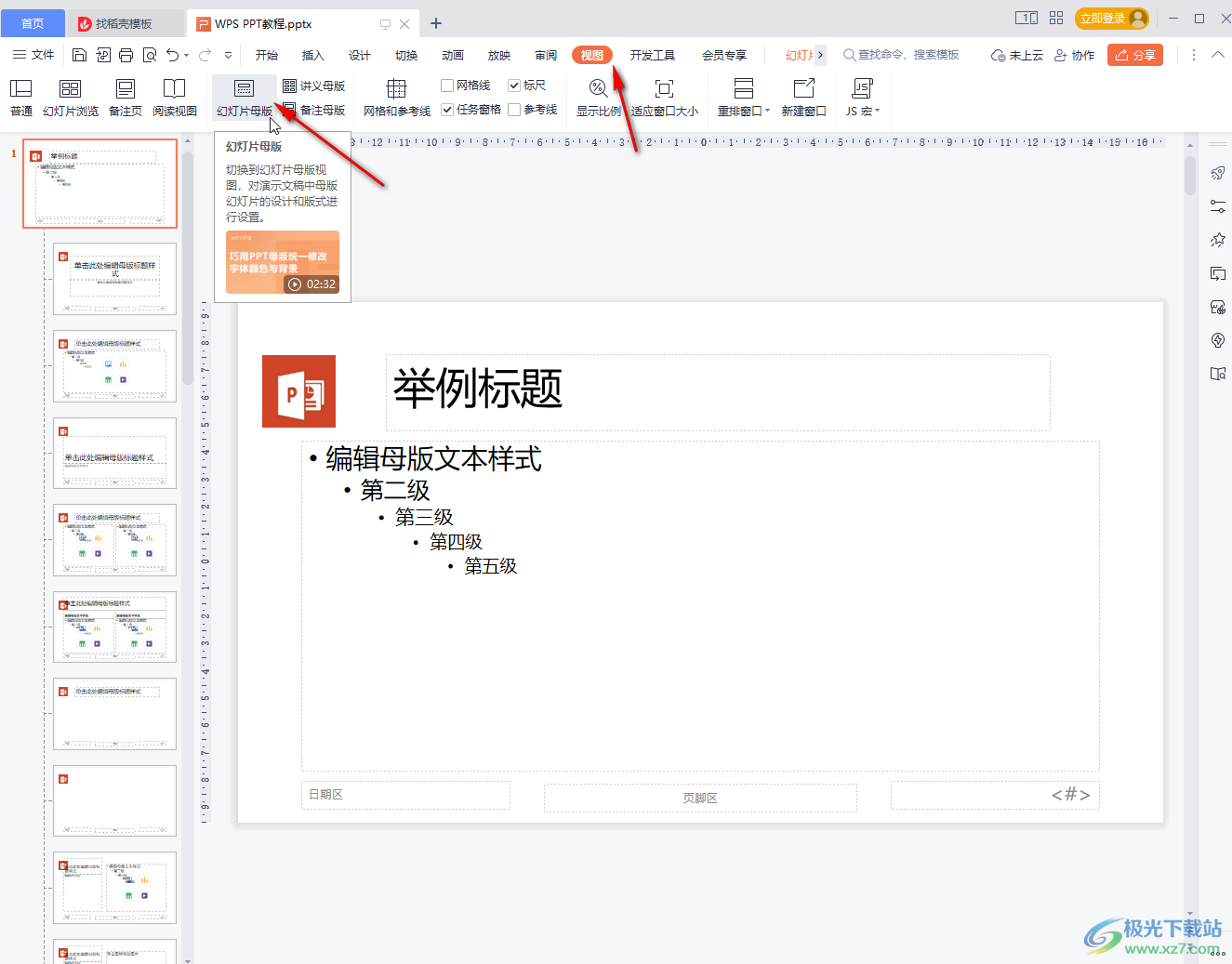Play the tooltip tutorial video thumbnail
The width and height of the screenshot is (1232, 964).
pyautogui.click(x=283, y=262)
